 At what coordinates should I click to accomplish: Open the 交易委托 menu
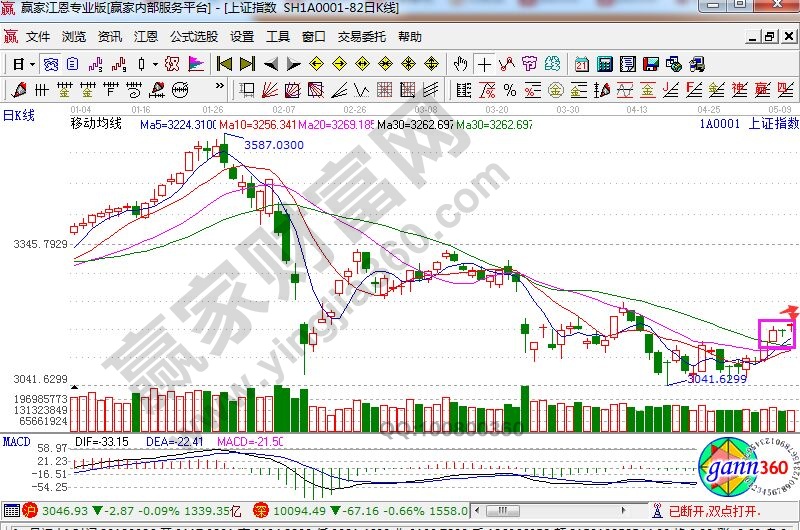tap(361, 37)
